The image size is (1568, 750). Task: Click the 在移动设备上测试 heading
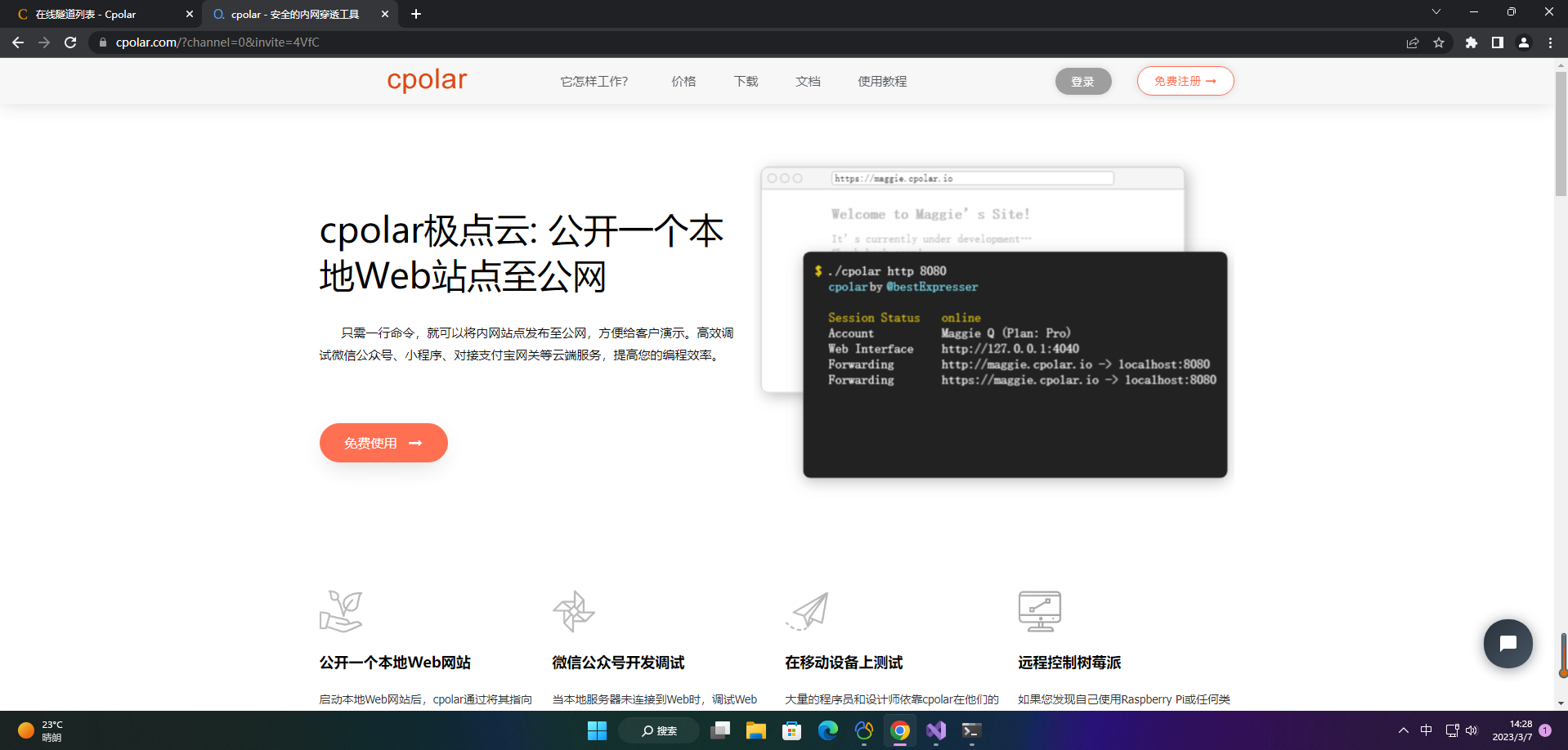(844, 663)
